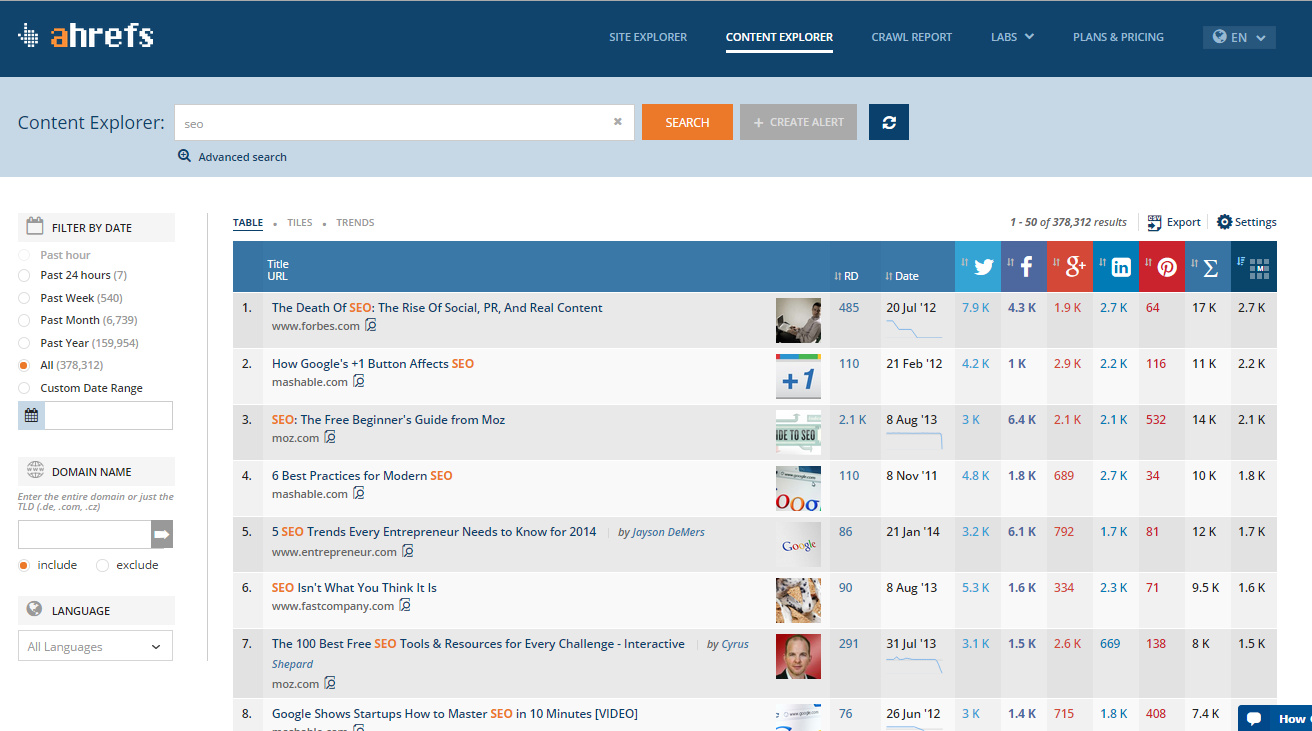Inspect www.entrepreneur.com URL magnifier icon
Screen dimensions: 1312x731
pos(407,551)
